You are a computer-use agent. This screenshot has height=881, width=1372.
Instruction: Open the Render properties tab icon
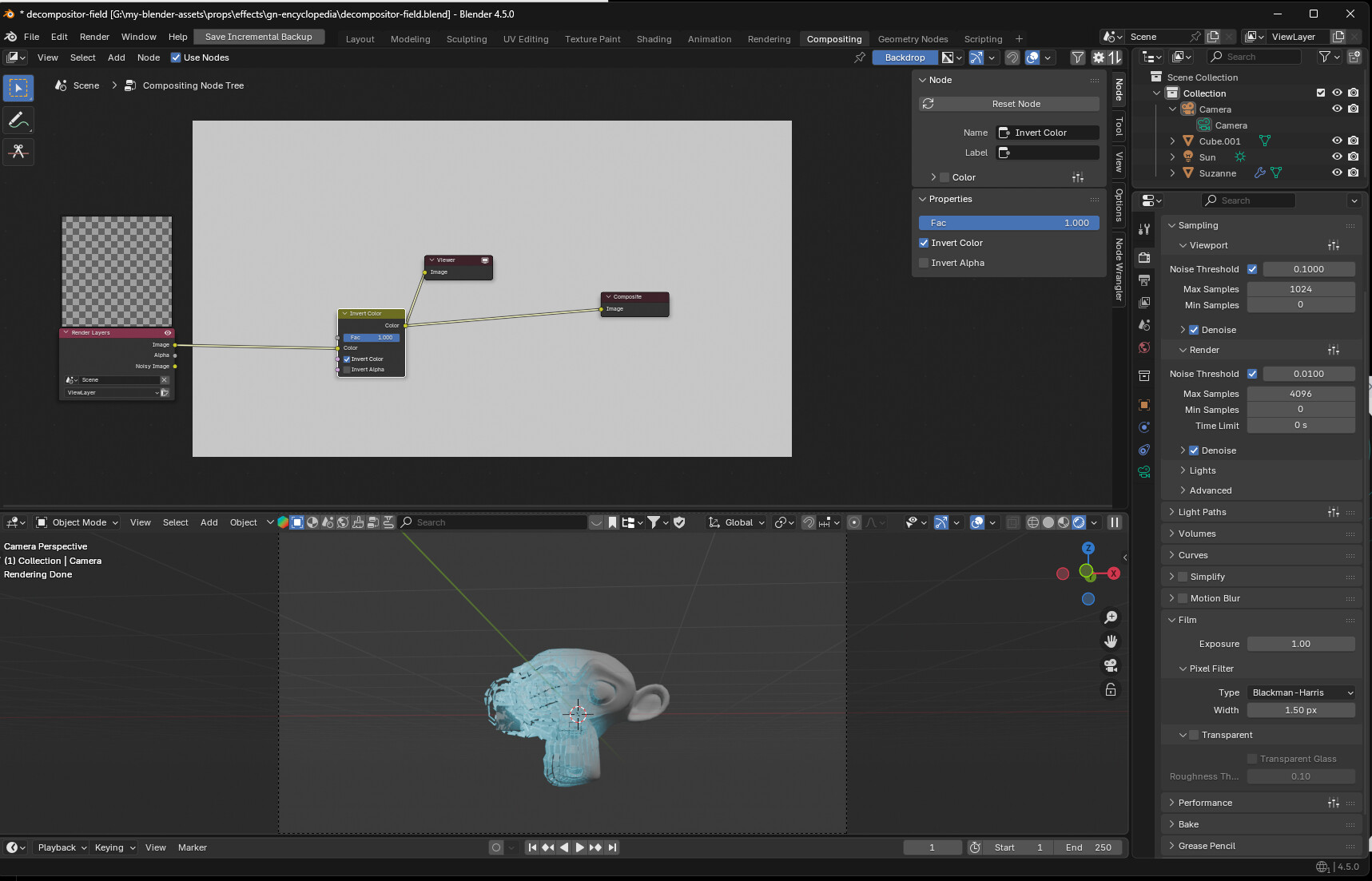pos(1144,258)
